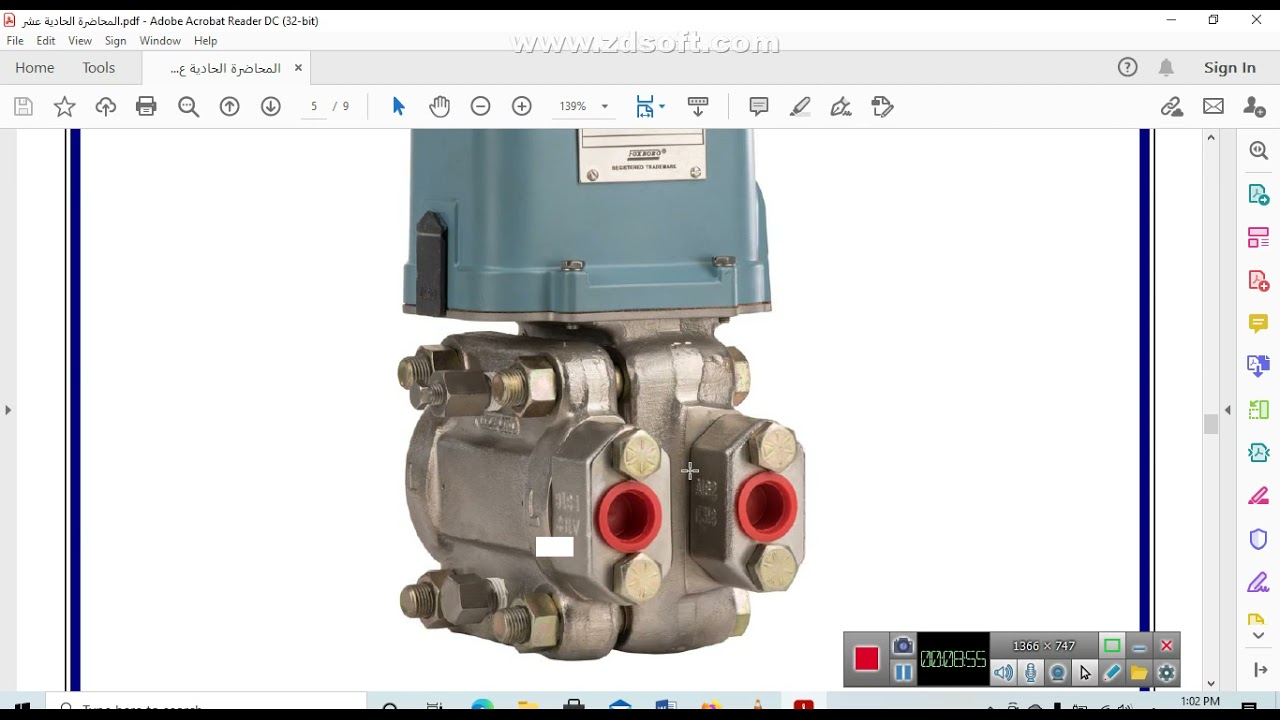Click the share with others person icon
This screenshot has height=720, width=1280.
(x=1254, y=107)
